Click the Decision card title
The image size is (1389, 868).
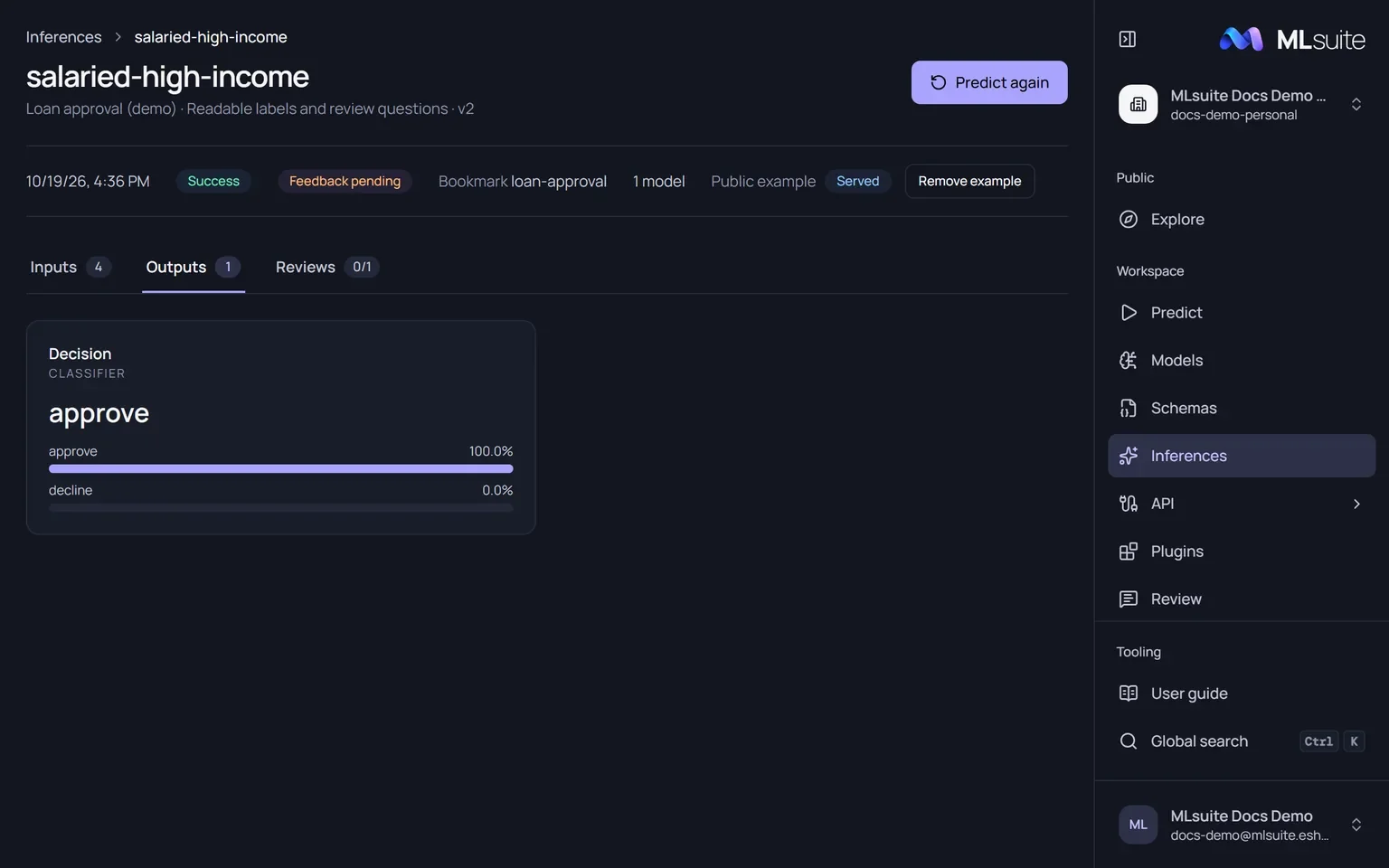(80, 354)
